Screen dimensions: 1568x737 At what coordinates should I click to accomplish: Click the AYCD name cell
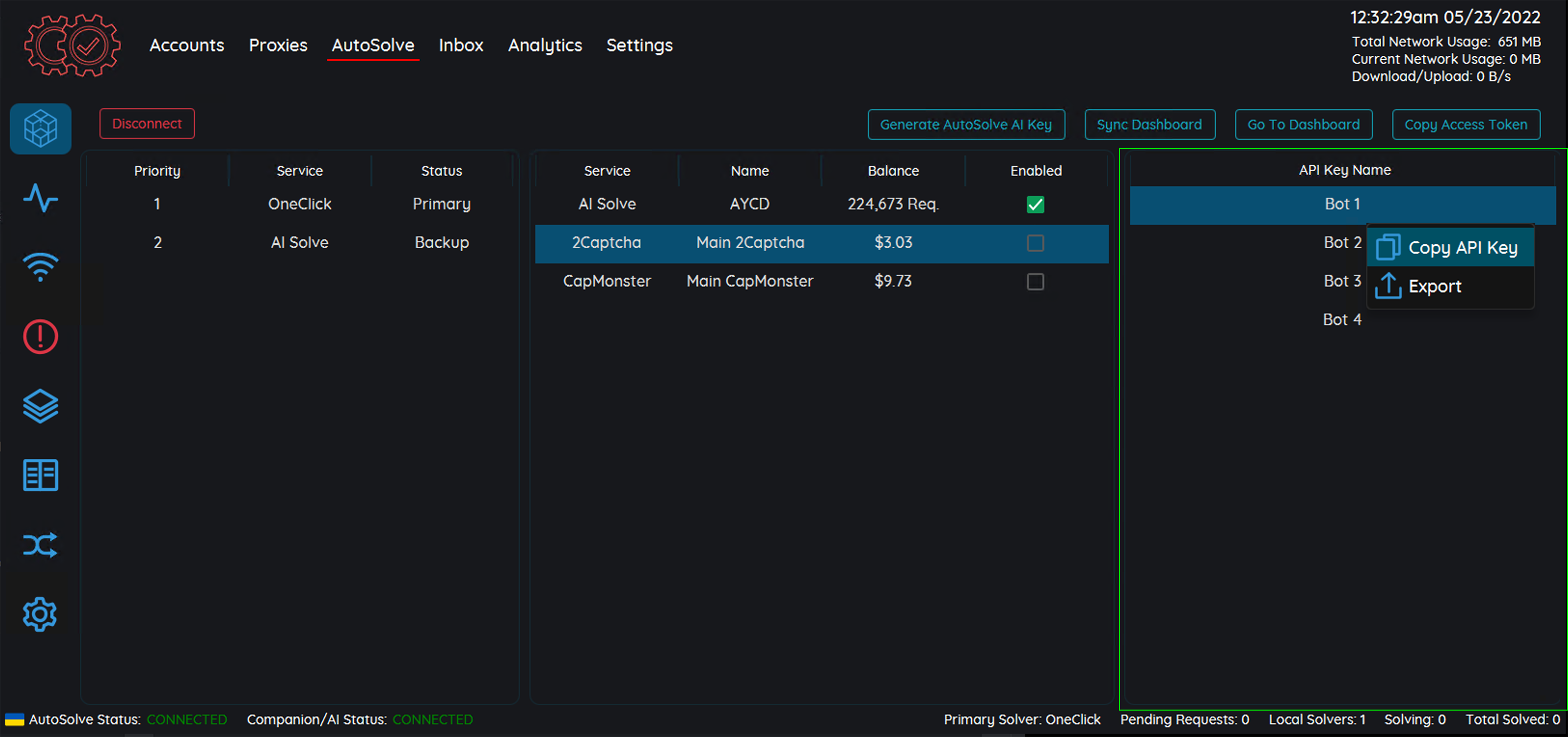click(x=750, y=204)
